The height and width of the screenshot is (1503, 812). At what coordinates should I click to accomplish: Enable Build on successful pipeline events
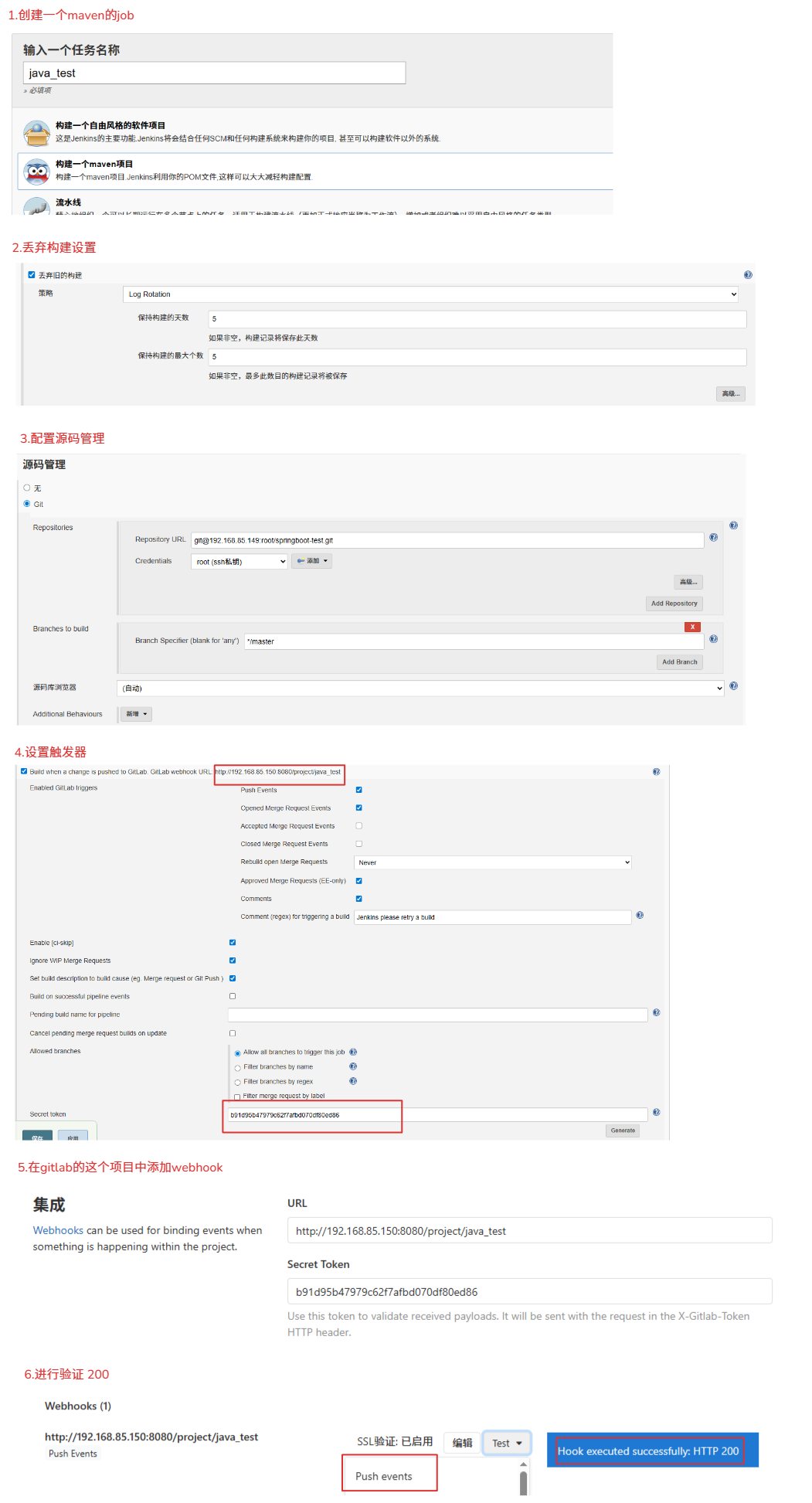click(233, 996)
